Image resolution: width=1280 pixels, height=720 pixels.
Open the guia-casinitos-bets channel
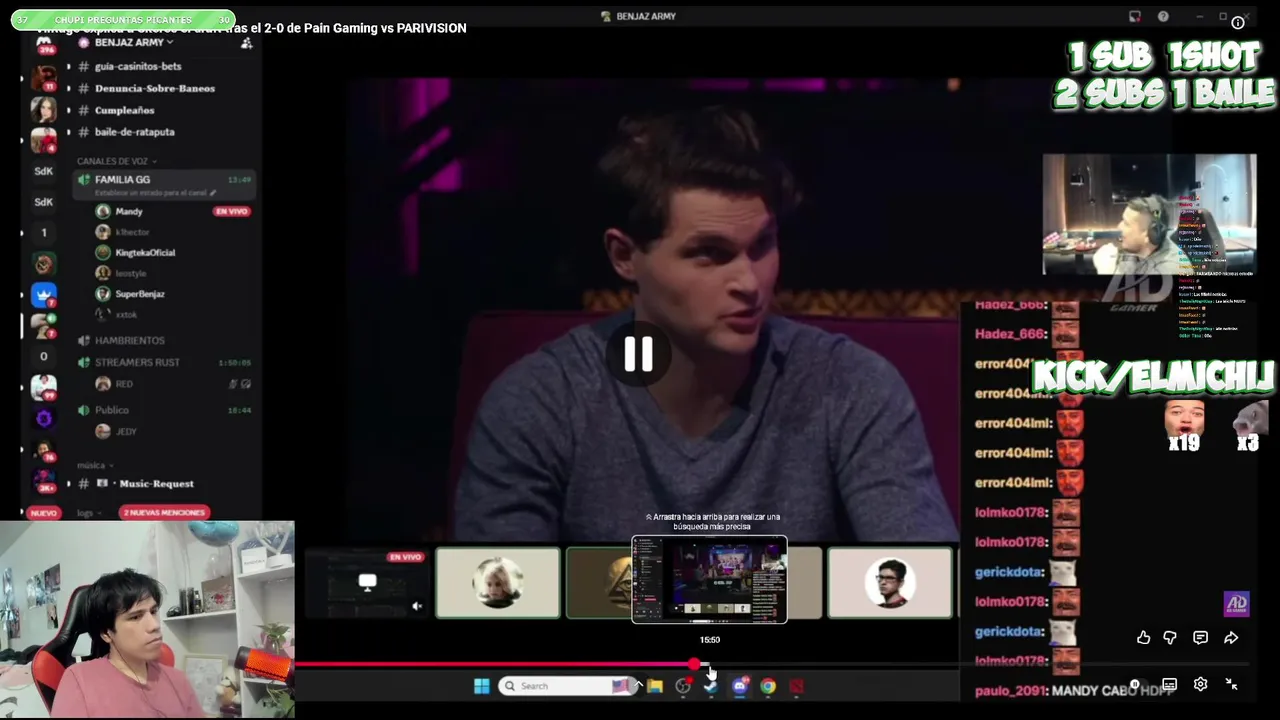tap(138, 66)
